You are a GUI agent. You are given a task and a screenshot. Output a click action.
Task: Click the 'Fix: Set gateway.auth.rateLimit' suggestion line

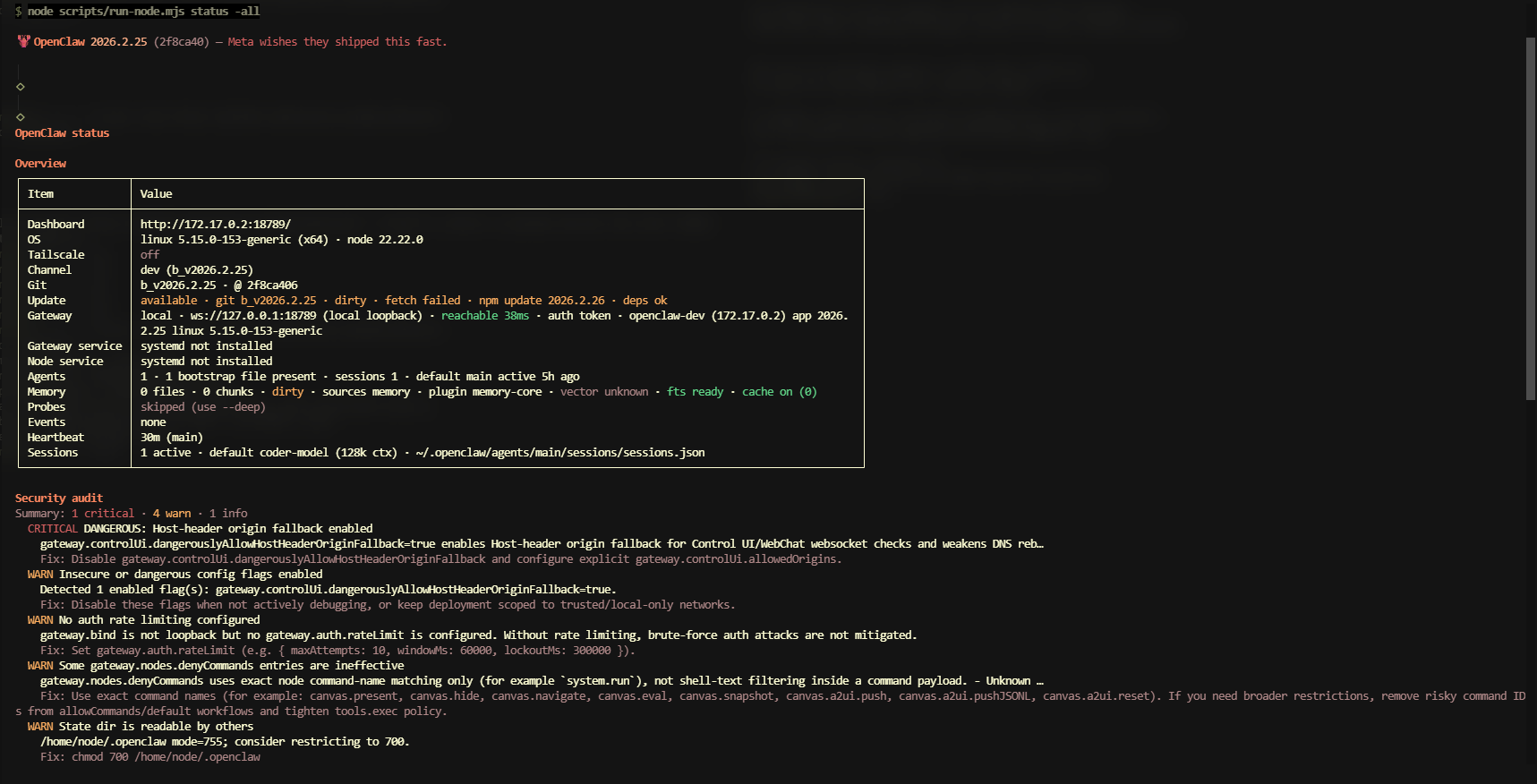[x=337, y=651]
